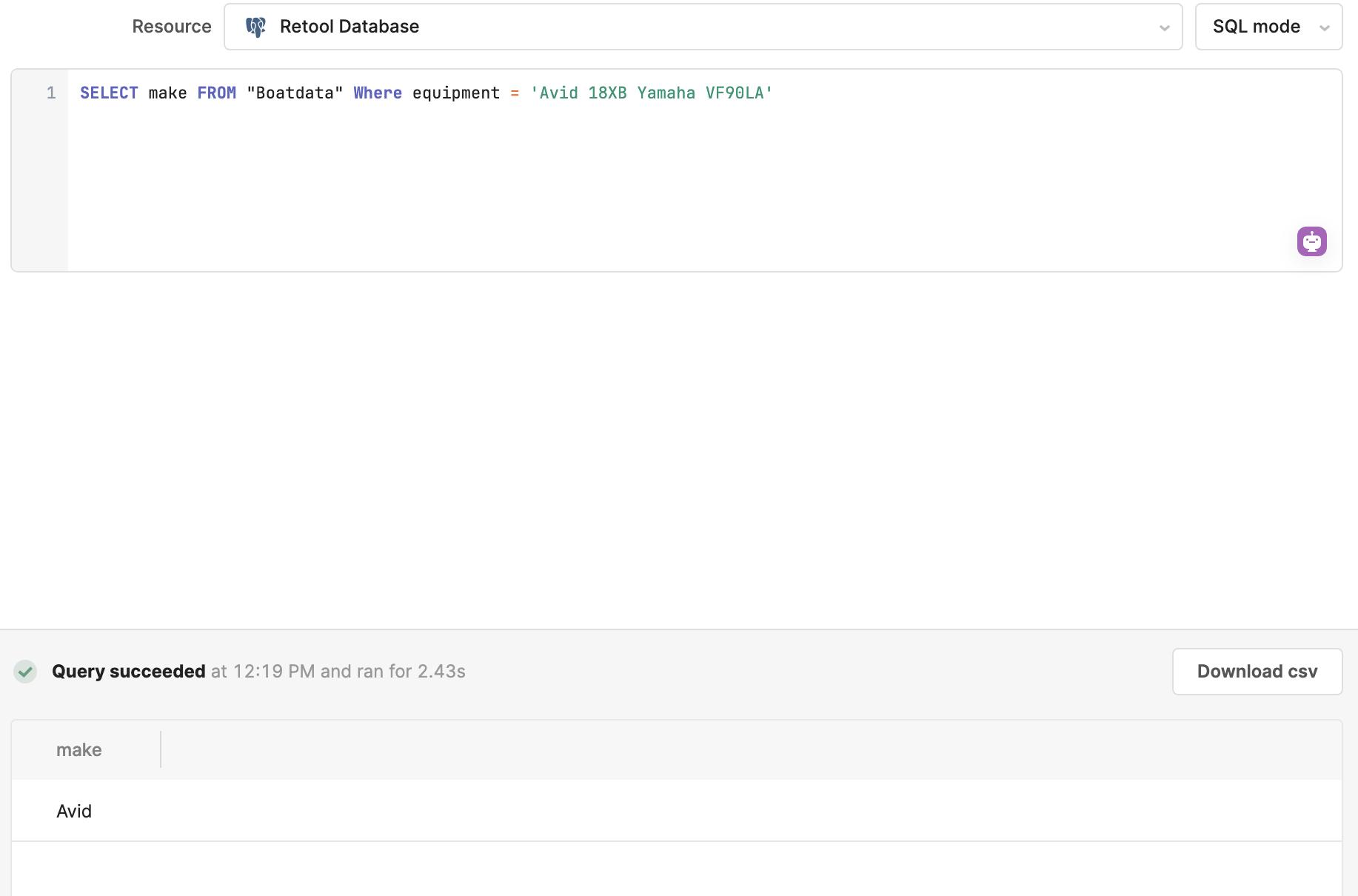The image size is (1358, 896).
Task: Expand the resource selector chevron arrow
Action: click(1165, 28)
